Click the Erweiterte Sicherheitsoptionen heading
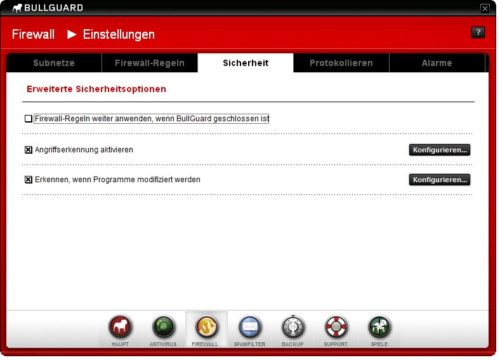 (x=96, y=89)
